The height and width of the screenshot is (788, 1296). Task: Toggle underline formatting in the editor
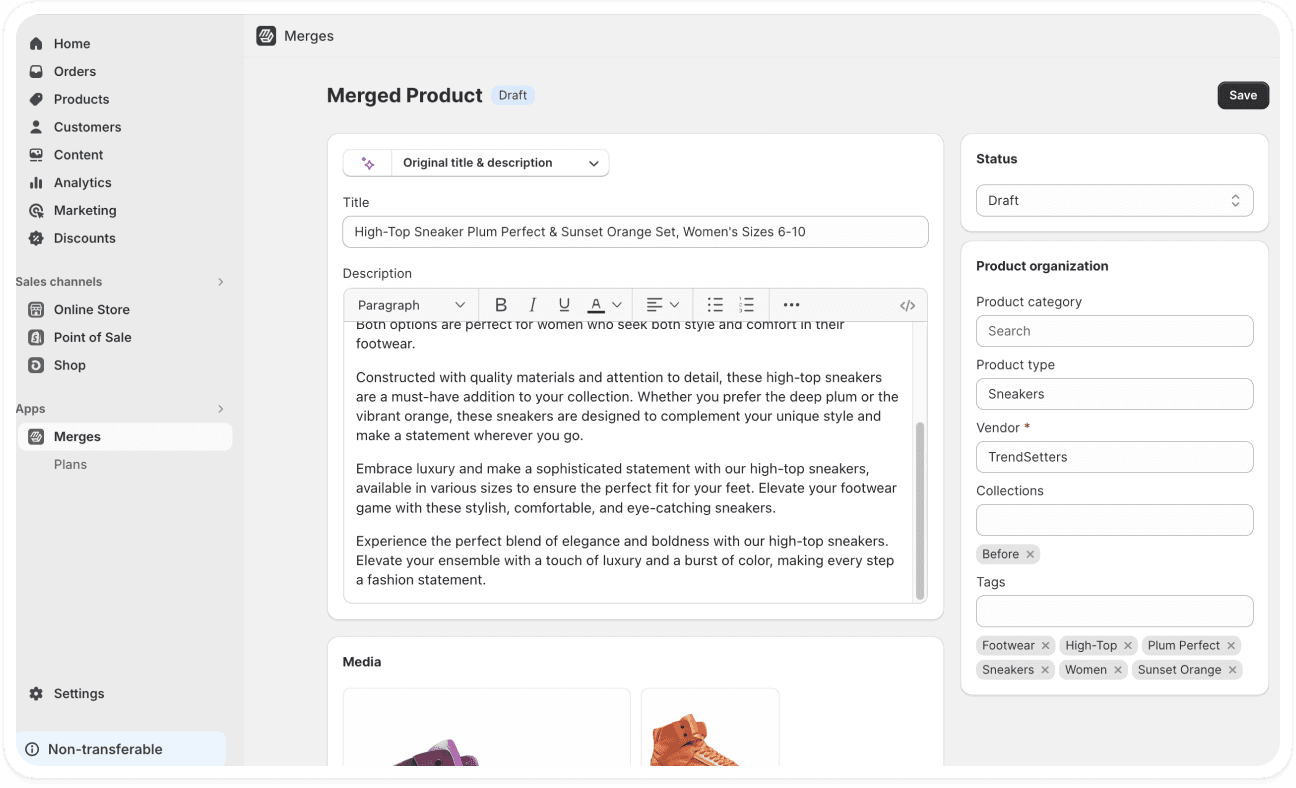563,304
